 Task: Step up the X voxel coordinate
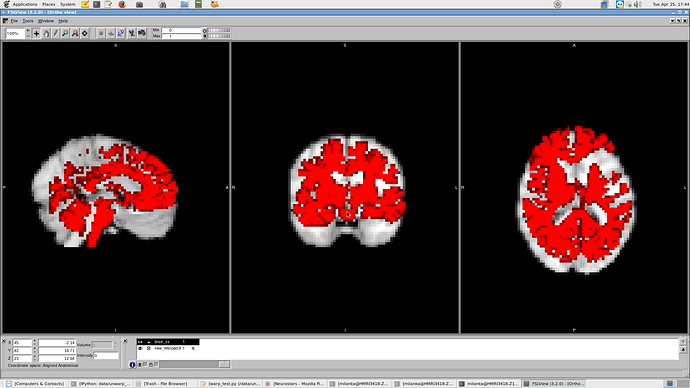click(35, 341)
